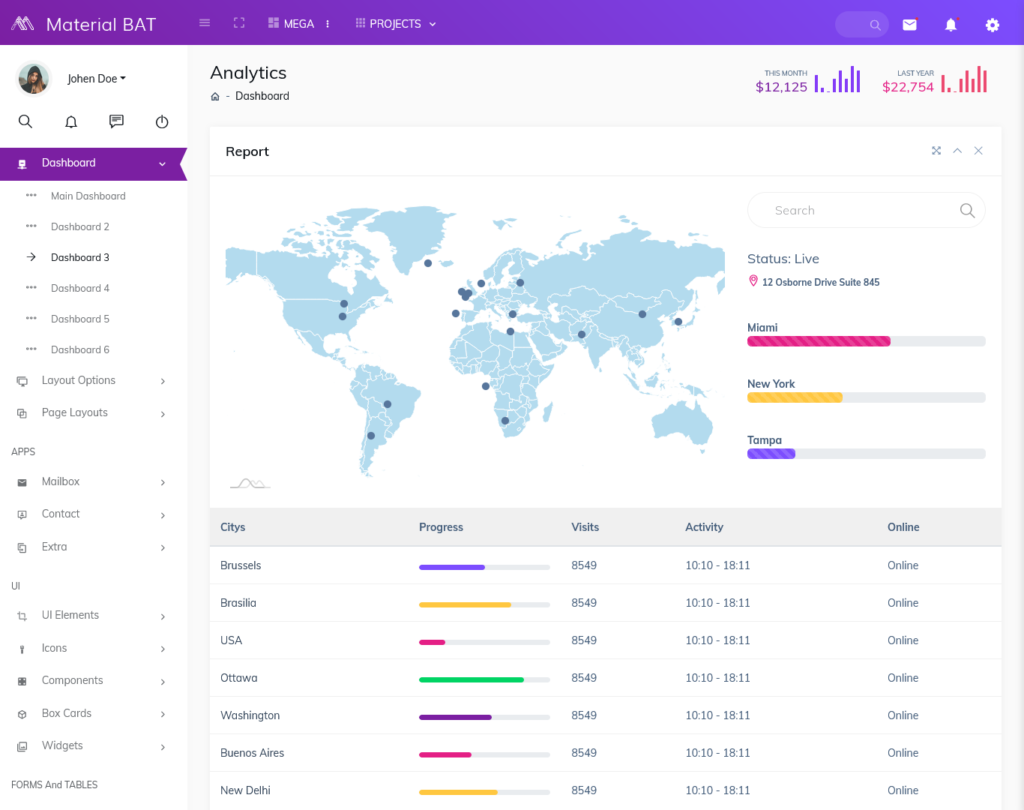This screenshot has width=1024, height=810.
Task: Select Dashboard 5 in the sidebar
Action: coord(80,318)
